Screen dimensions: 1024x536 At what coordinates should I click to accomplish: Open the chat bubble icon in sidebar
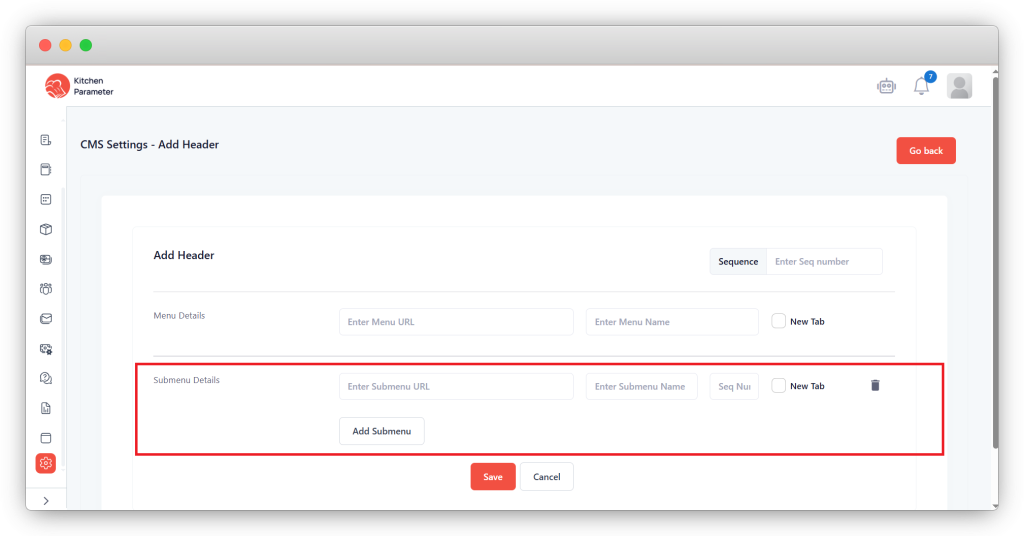click(45, 378)
